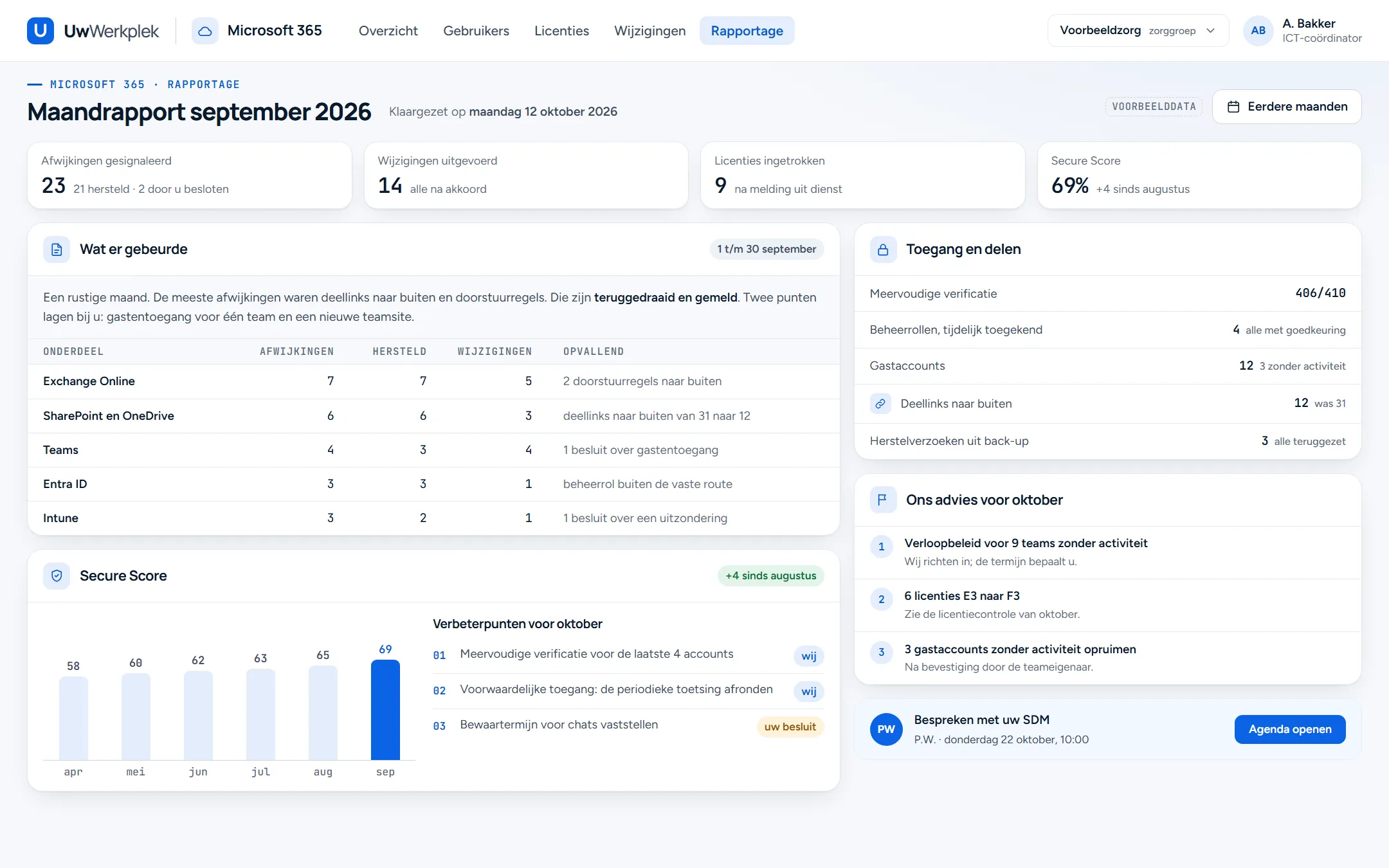Click the SharePoint en OneDrive row
Screen dimensions: 1389x868
433,416
